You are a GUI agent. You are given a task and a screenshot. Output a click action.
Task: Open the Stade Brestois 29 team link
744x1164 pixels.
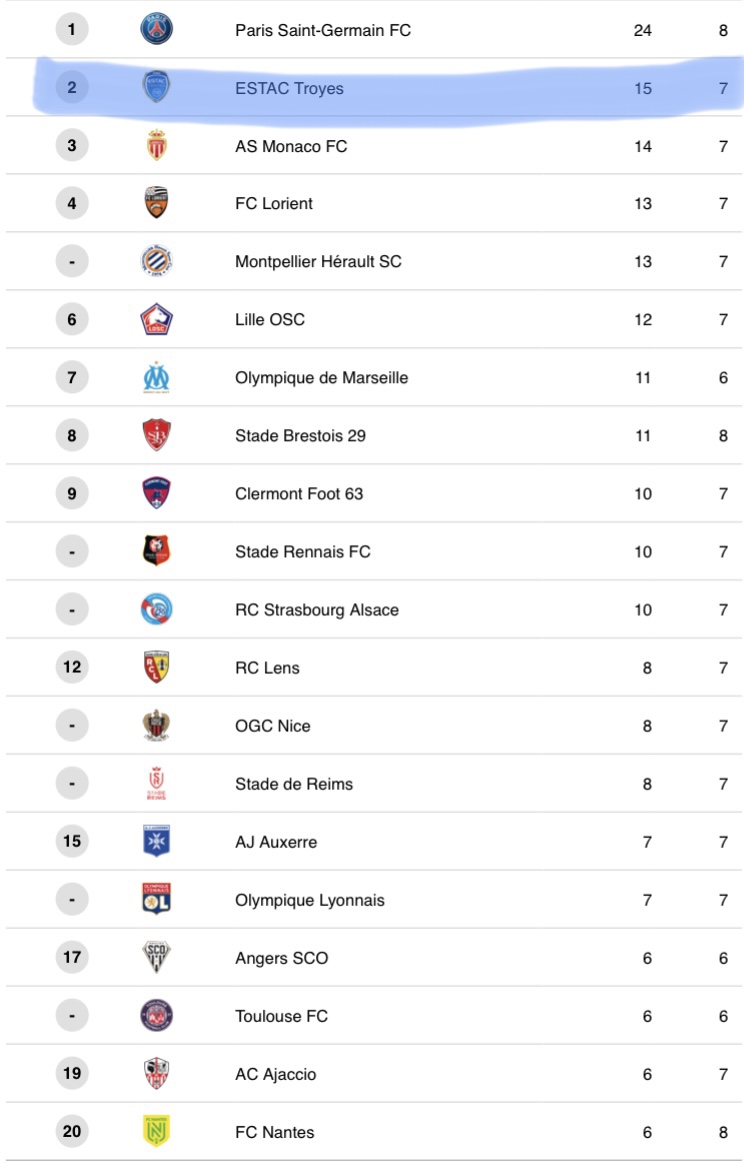pos(300,436)
